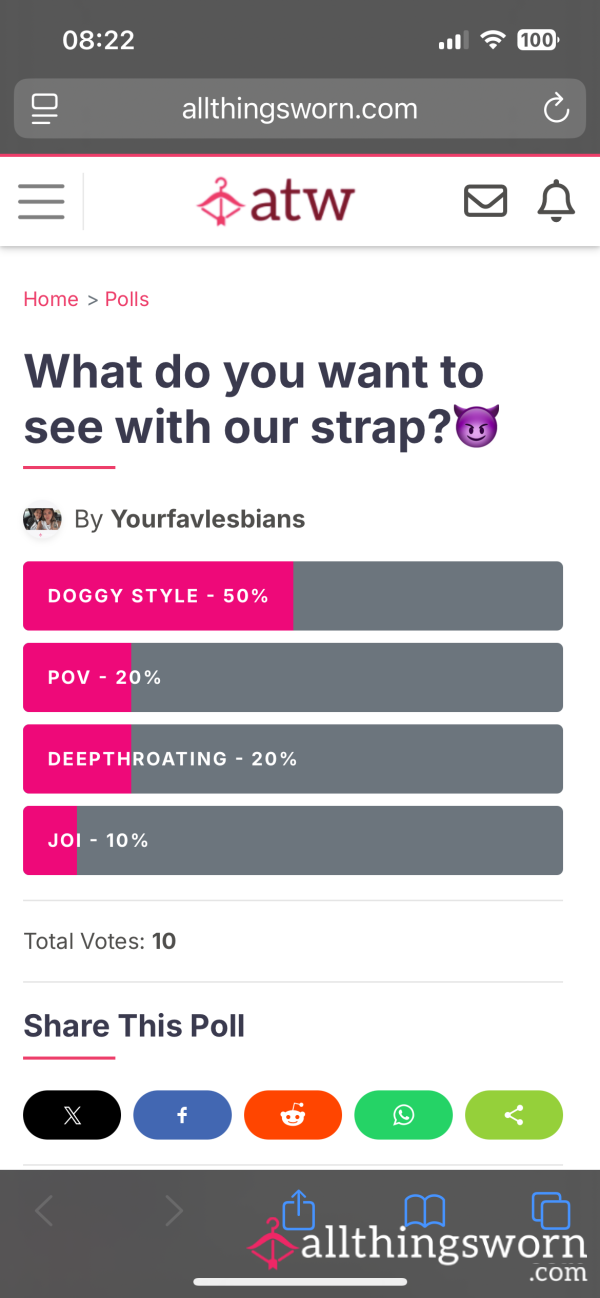Open Safari bookmarks book icon
This screenshot has width=600, height=1298.
[424, 1211]
